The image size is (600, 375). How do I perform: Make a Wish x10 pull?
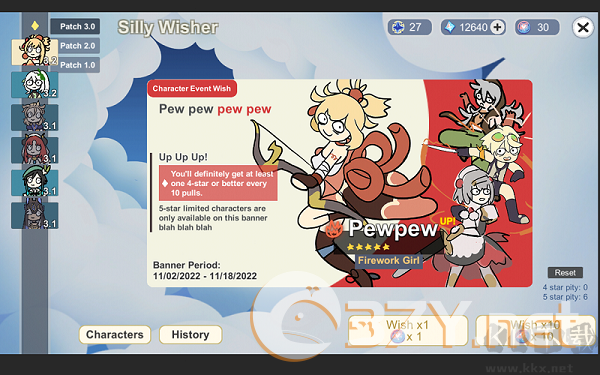tap(535, 331)
